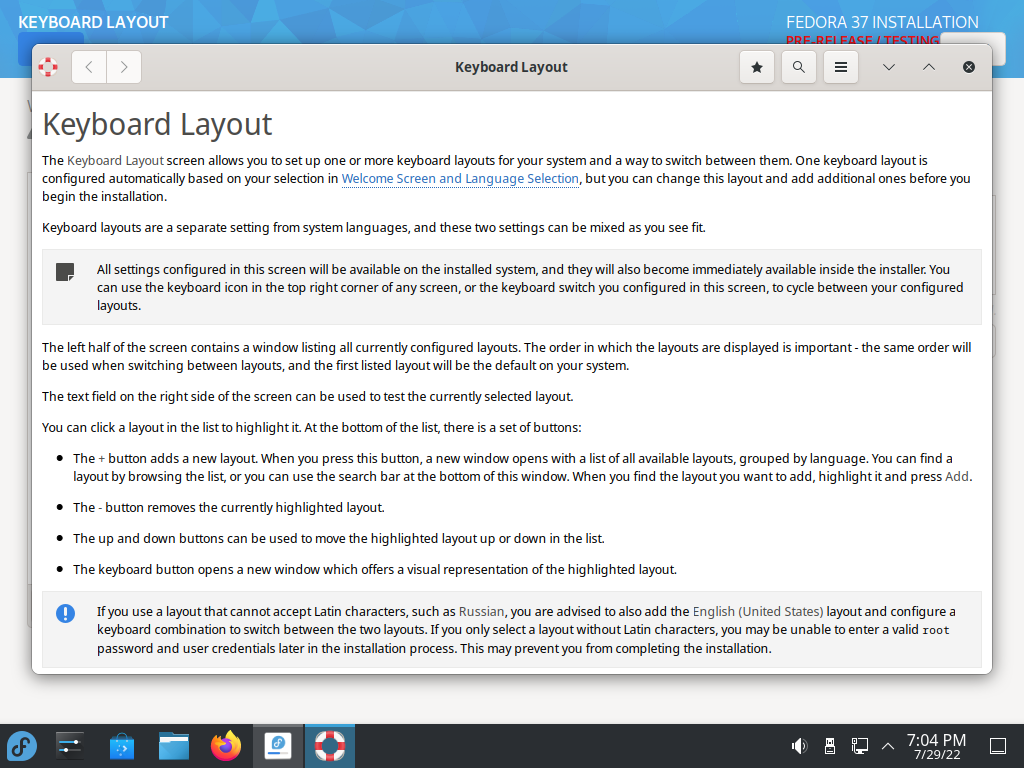The image size is (1024, 768).
Task: Open network connections tray icon
Action: click(x=859, y=746)
